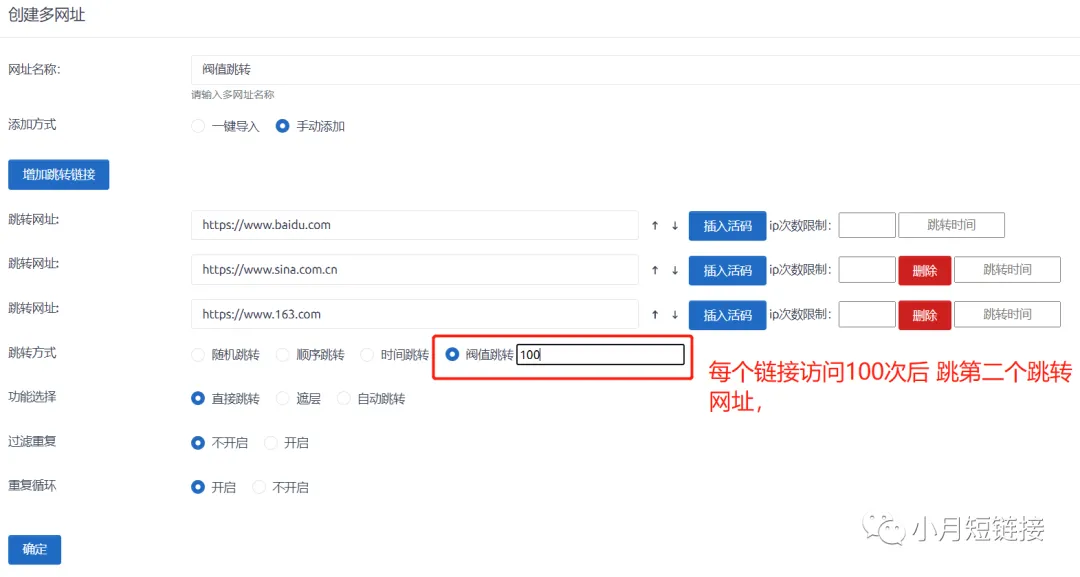
Task: Click 插入活码 for baidu.com row
Action: [727, 226]
